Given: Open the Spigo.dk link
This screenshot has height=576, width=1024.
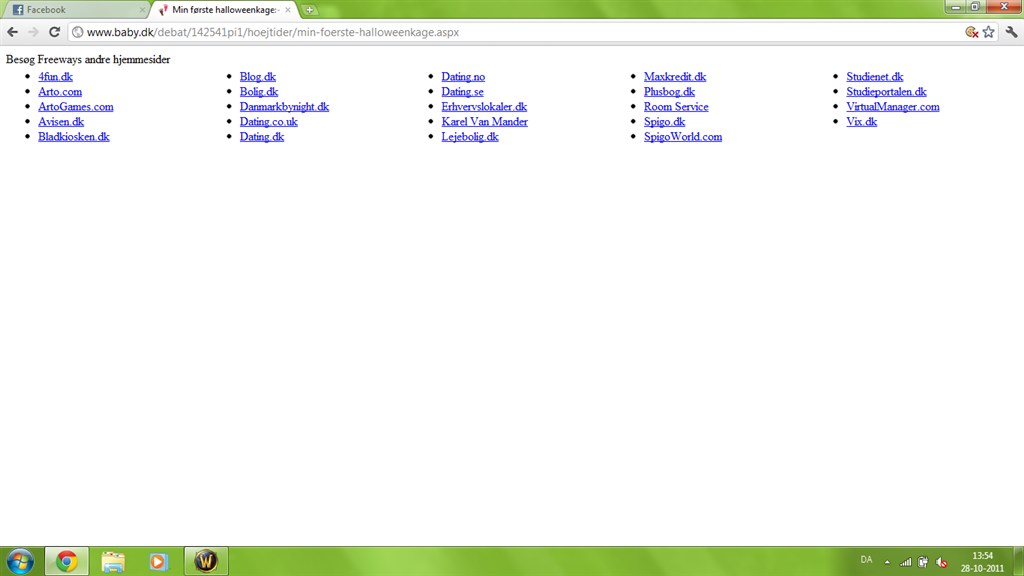Looking at the screenshot, I should (664, 121).
